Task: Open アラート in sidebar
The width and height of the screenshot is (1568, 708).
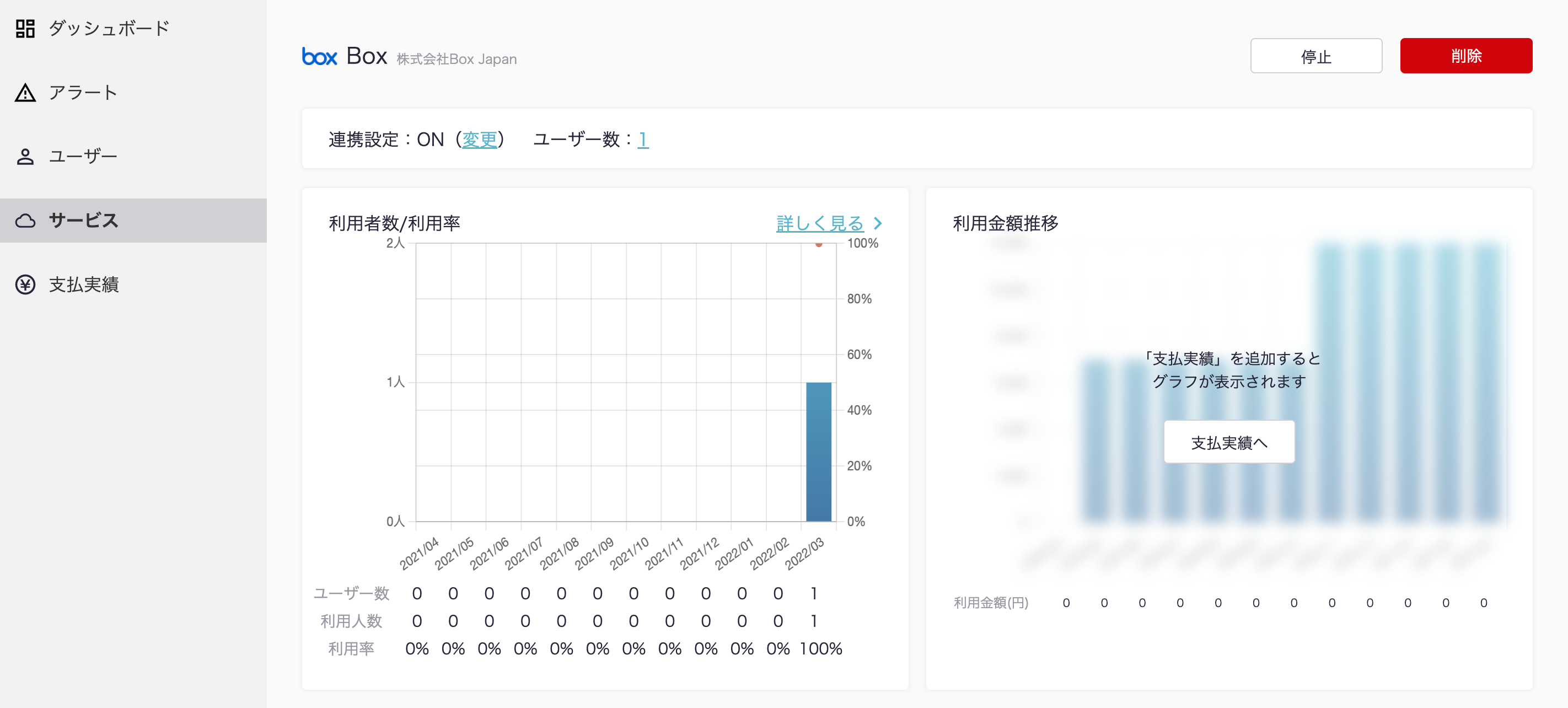Action: pos(83,93)
